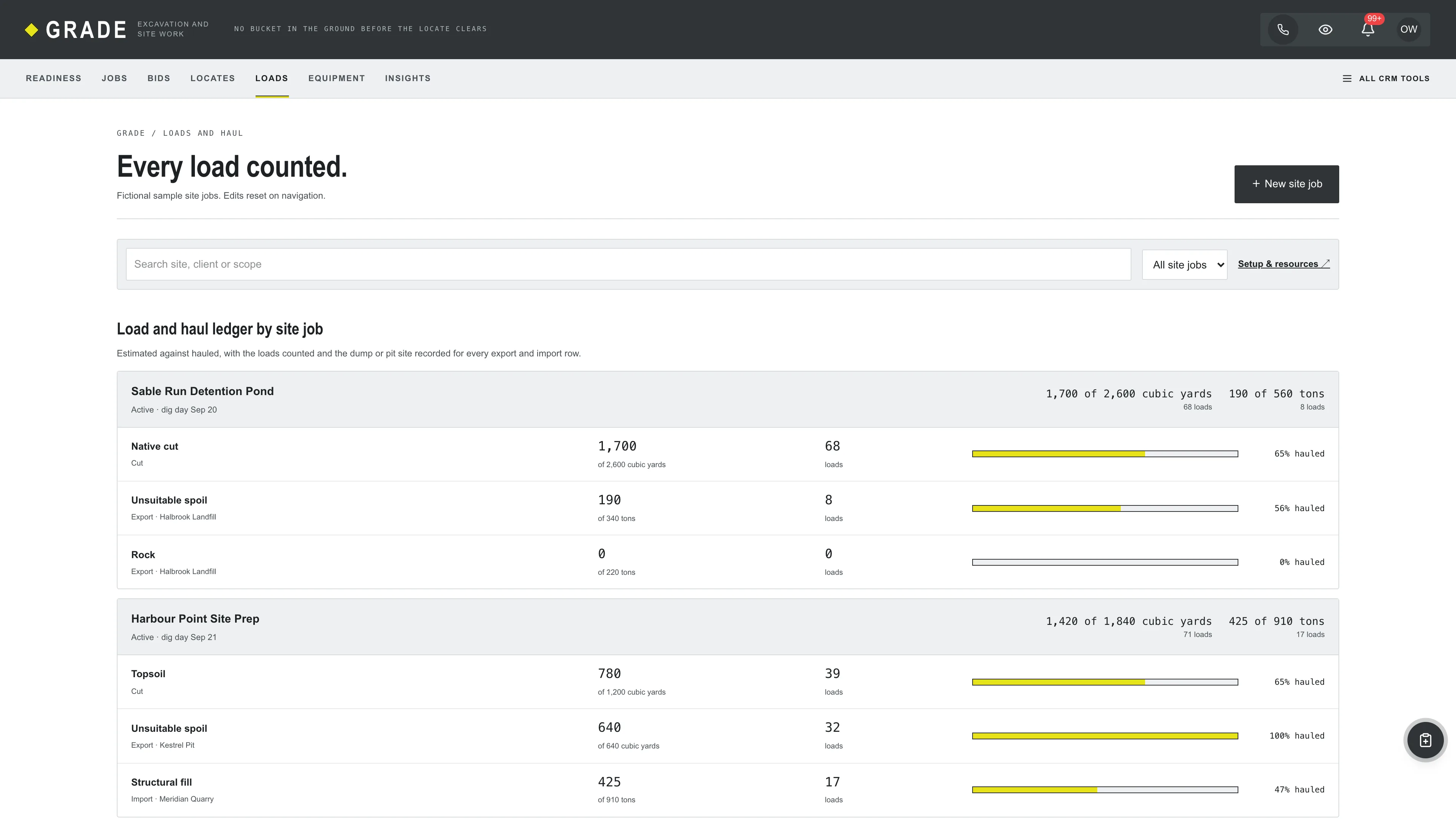Open the floating clipboard quick-add button
This screenshot has height=819, width=1456.
pyautogui.click(x=1426, y=740)
